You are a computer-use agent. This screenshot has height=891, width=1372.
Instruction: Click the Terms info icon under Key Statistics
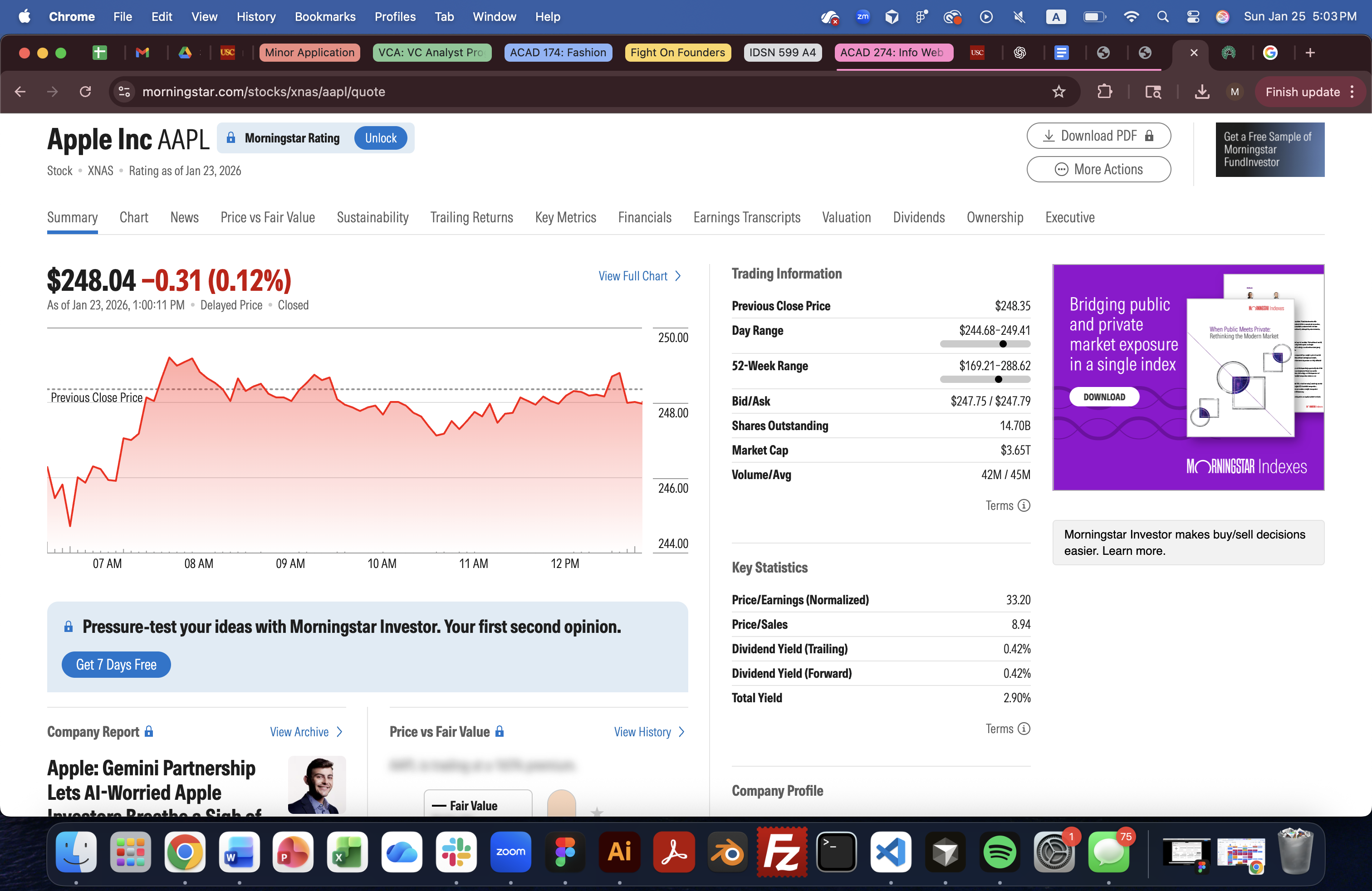coord(1024,729)
